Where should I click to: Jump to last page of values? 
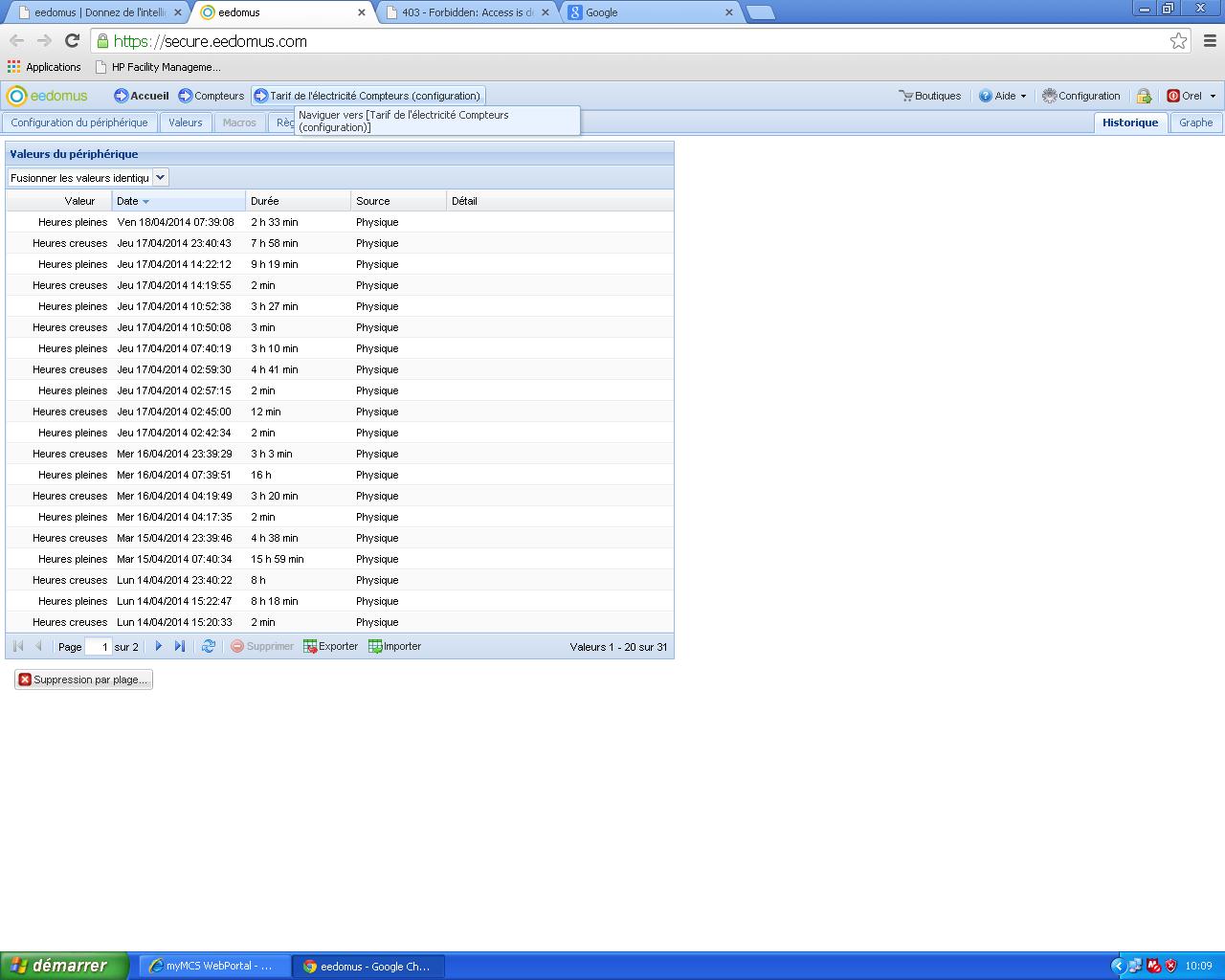tap(180, 647)
